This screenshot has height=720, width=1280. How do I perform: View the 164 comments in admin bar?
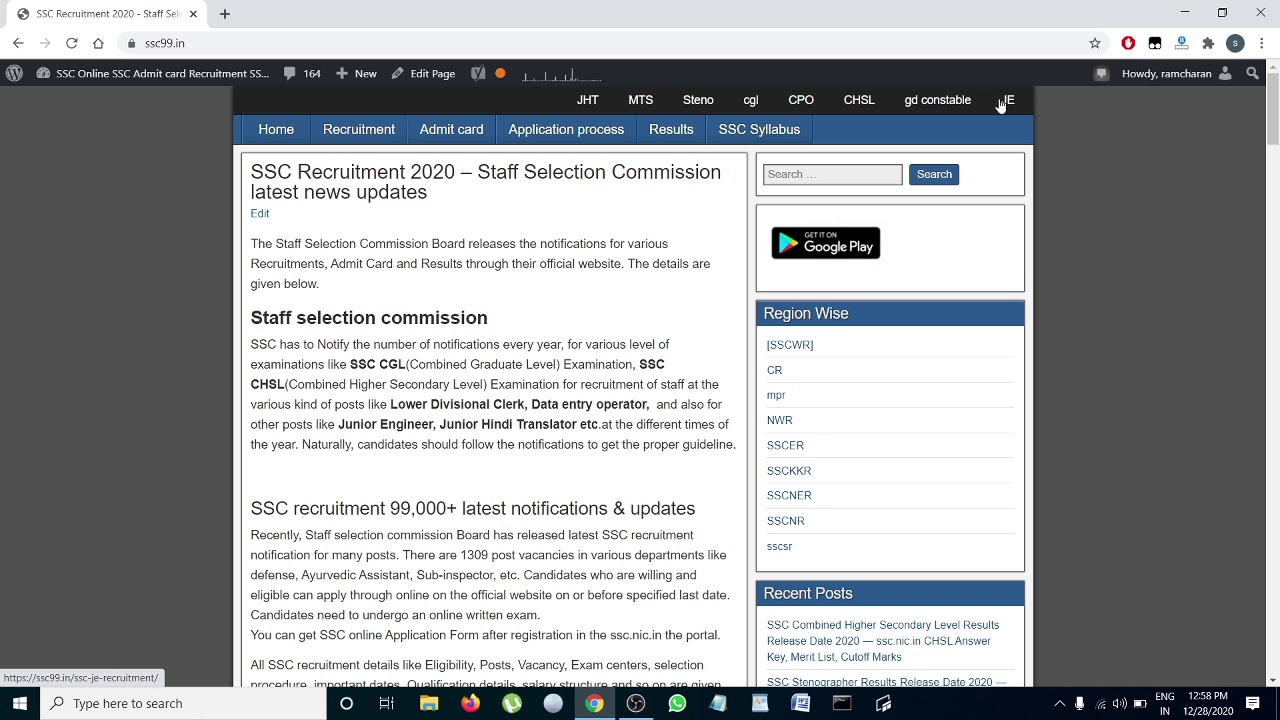coord(302,73)
